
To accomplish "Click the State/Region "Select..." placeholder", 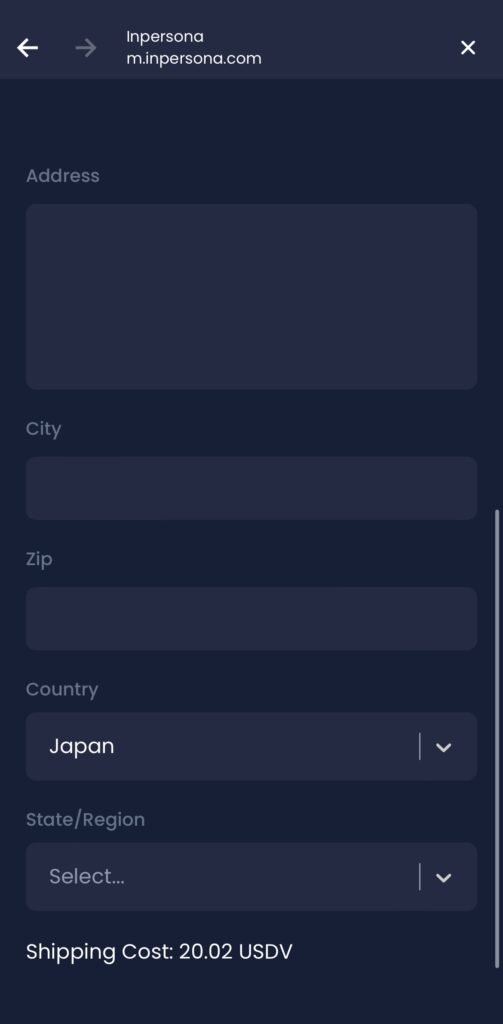I will click(x=87, y=876).
